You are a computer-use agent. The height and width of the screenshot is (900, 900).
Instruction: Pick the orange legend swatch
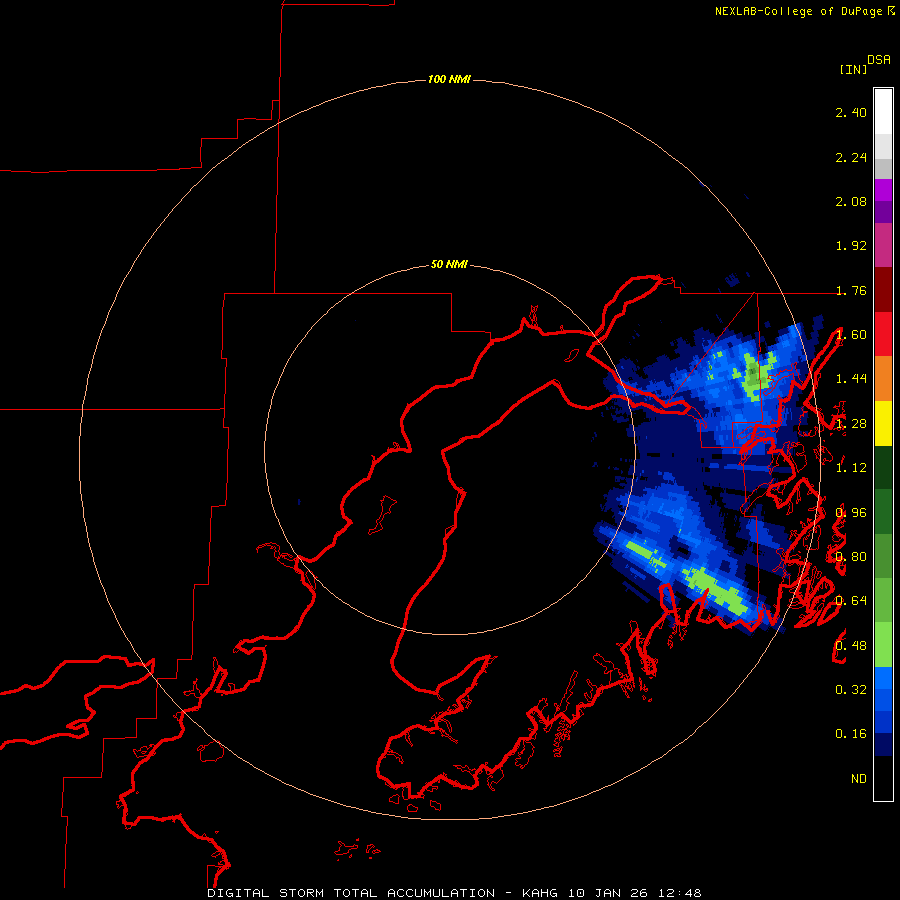[x=883, y=378]
